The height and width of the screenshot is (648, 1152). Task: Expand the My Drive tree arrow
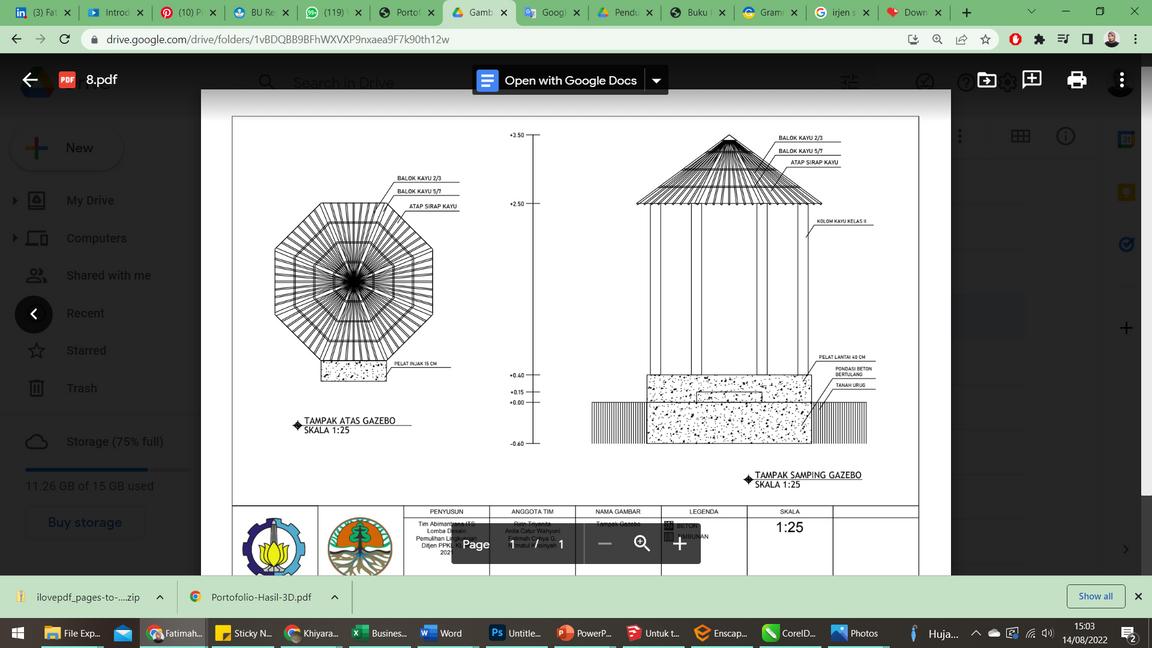point(15,201)
